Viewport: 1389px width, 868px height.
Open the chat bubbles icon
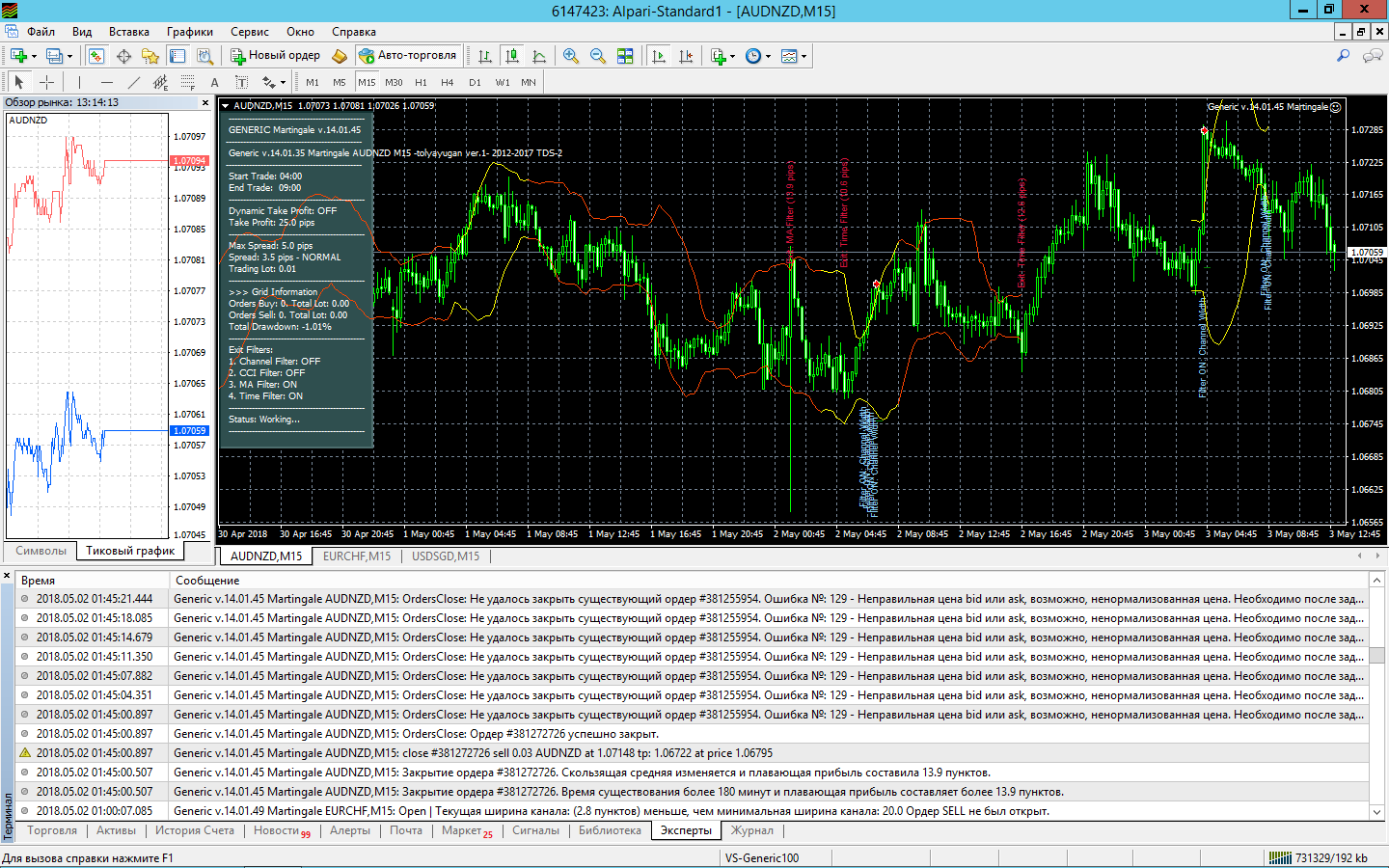click(x=1372, y=56)
